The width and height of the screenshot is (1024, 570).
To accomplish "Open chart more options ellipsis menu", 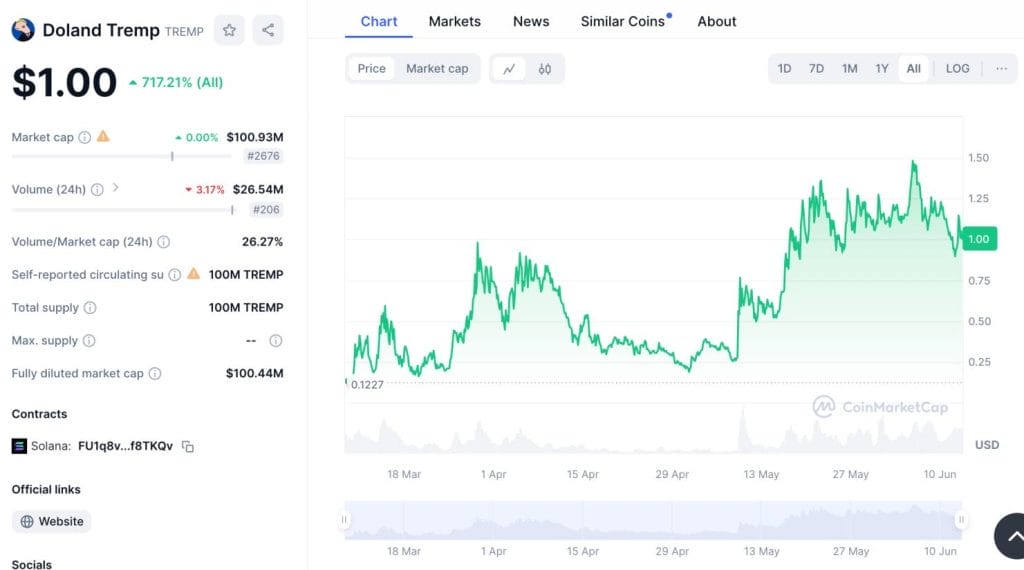I will pos(1001,69).
